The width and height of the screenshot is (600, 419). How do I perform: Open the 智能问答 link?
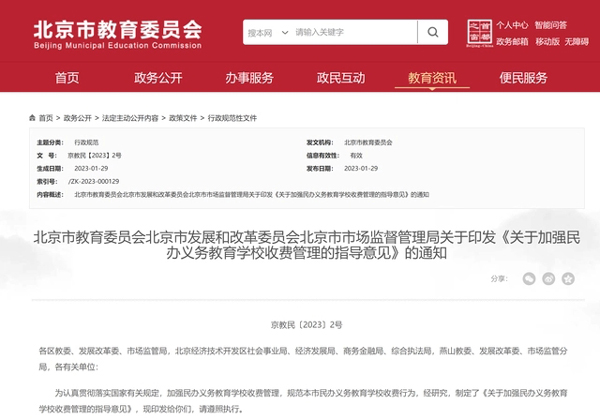(x=551, y=25)
